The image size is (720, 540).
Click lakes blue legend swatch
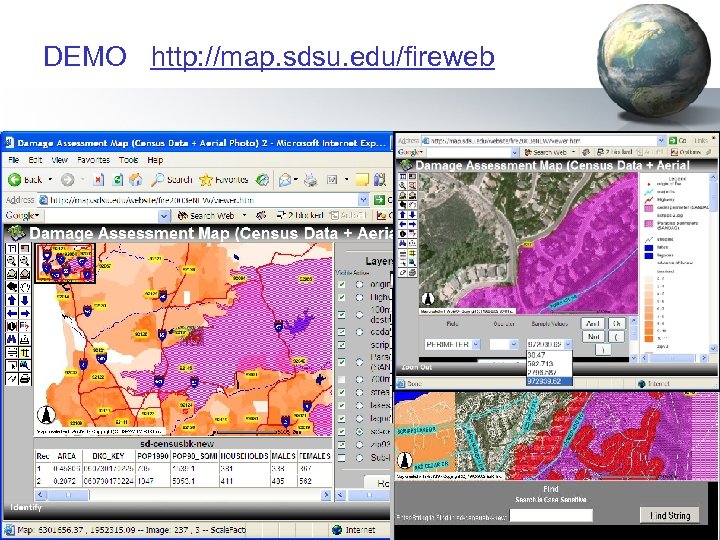point(649,248)
